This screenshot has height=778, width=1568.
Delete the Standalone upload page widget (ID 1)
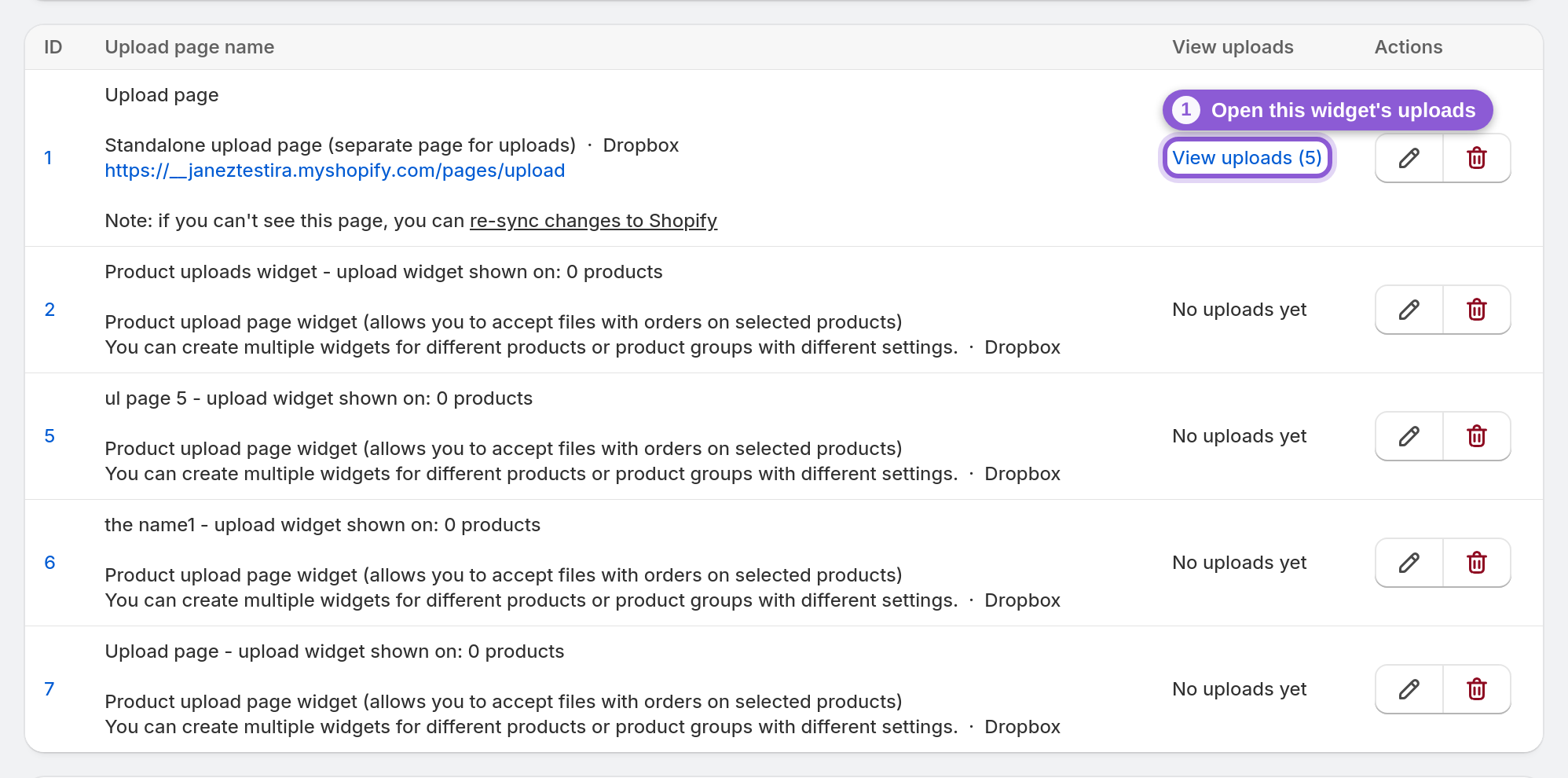point(1477,158)
